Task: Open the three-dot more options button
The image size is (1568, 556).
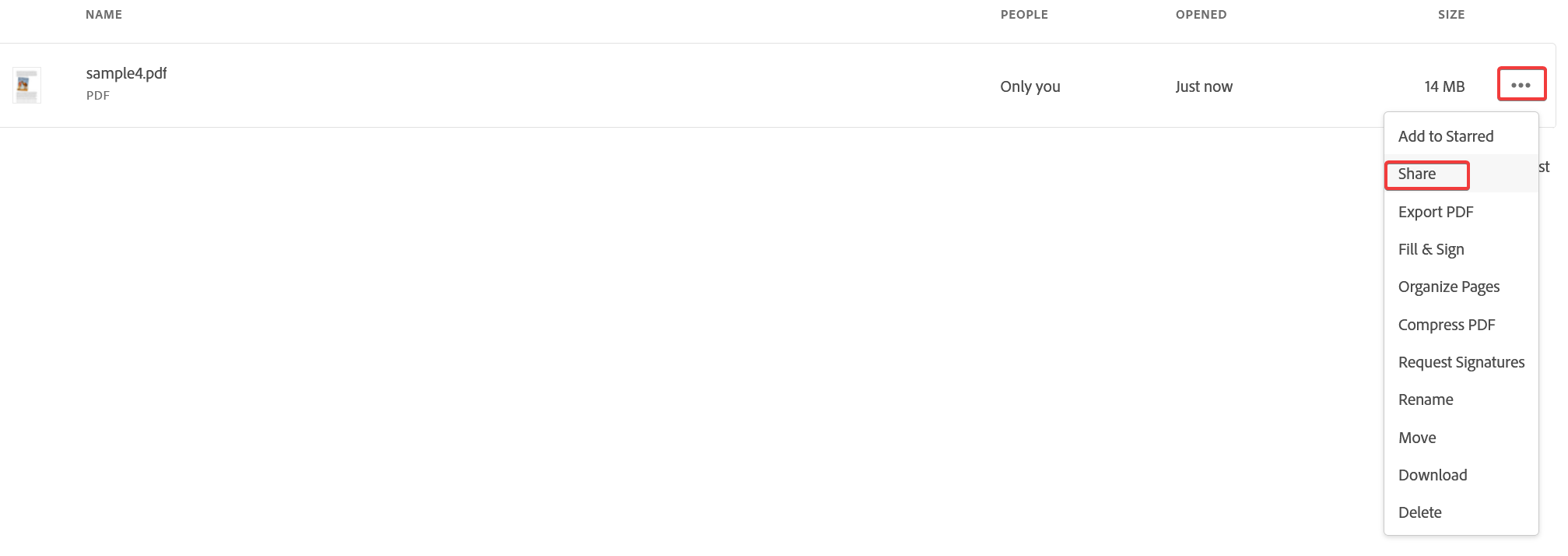Action: 1521,85
